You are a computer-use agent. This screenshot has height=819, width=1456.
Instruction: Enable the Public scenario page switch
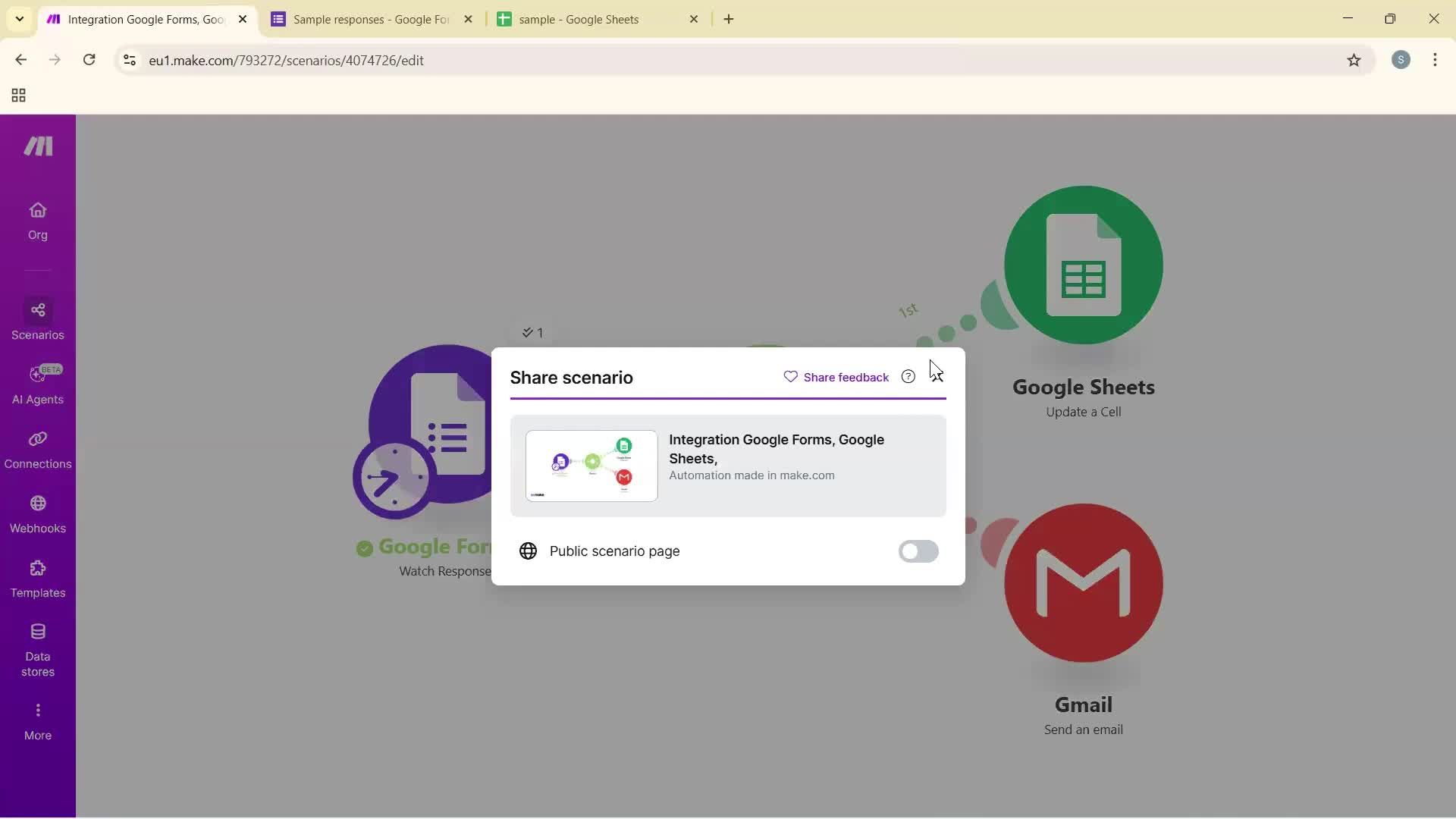coord(918,551)
